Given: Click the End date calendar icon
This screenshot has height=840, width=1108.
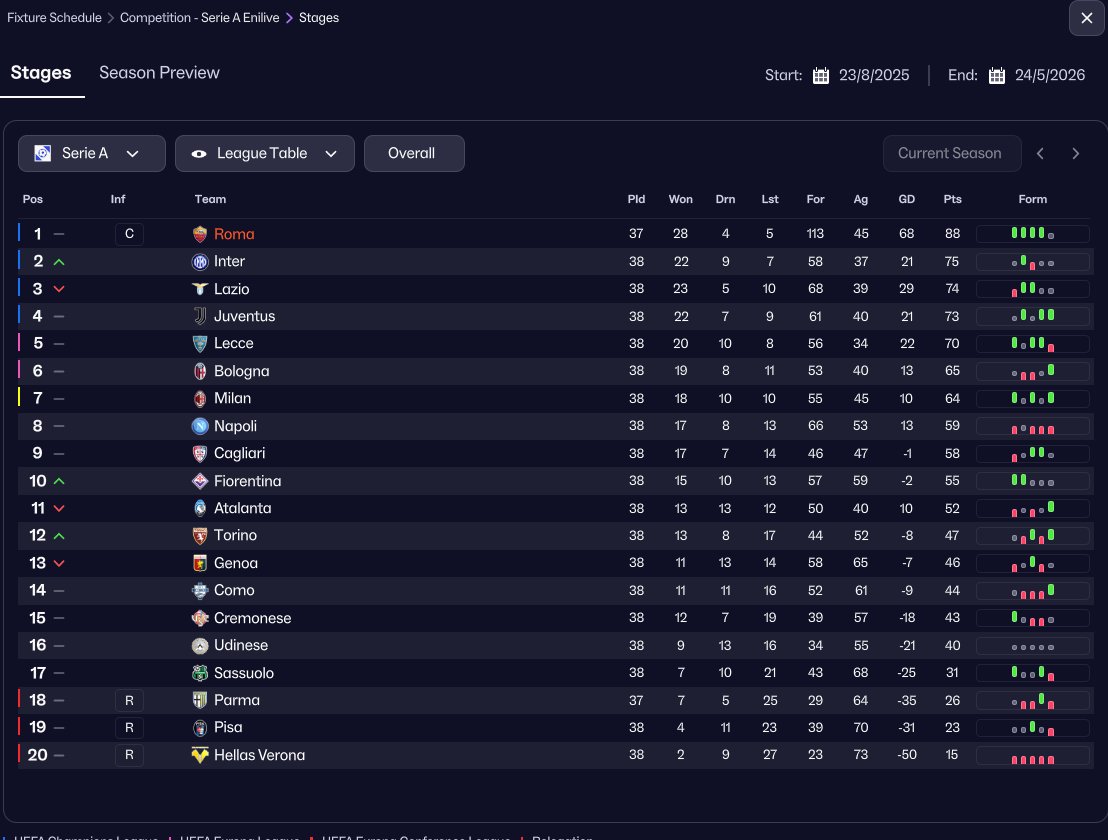Looking at the screenshot, I should pyautogui.click(x=997, y=76).
